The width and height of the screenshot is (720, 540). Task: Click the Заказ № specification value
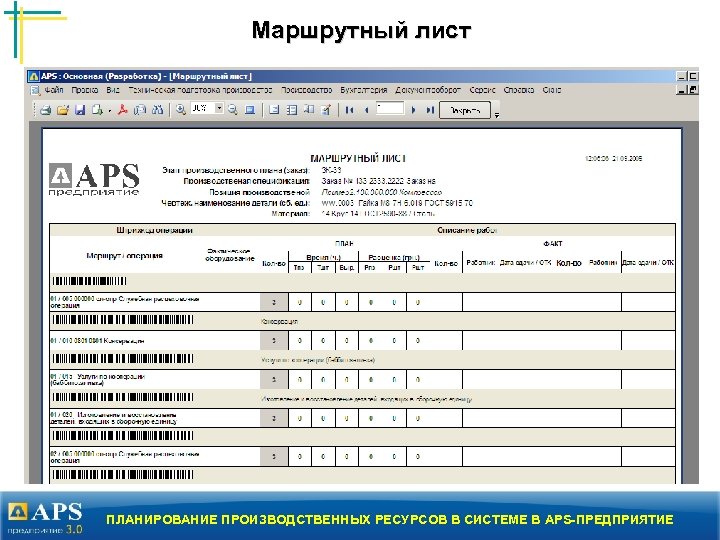point(378,181)
